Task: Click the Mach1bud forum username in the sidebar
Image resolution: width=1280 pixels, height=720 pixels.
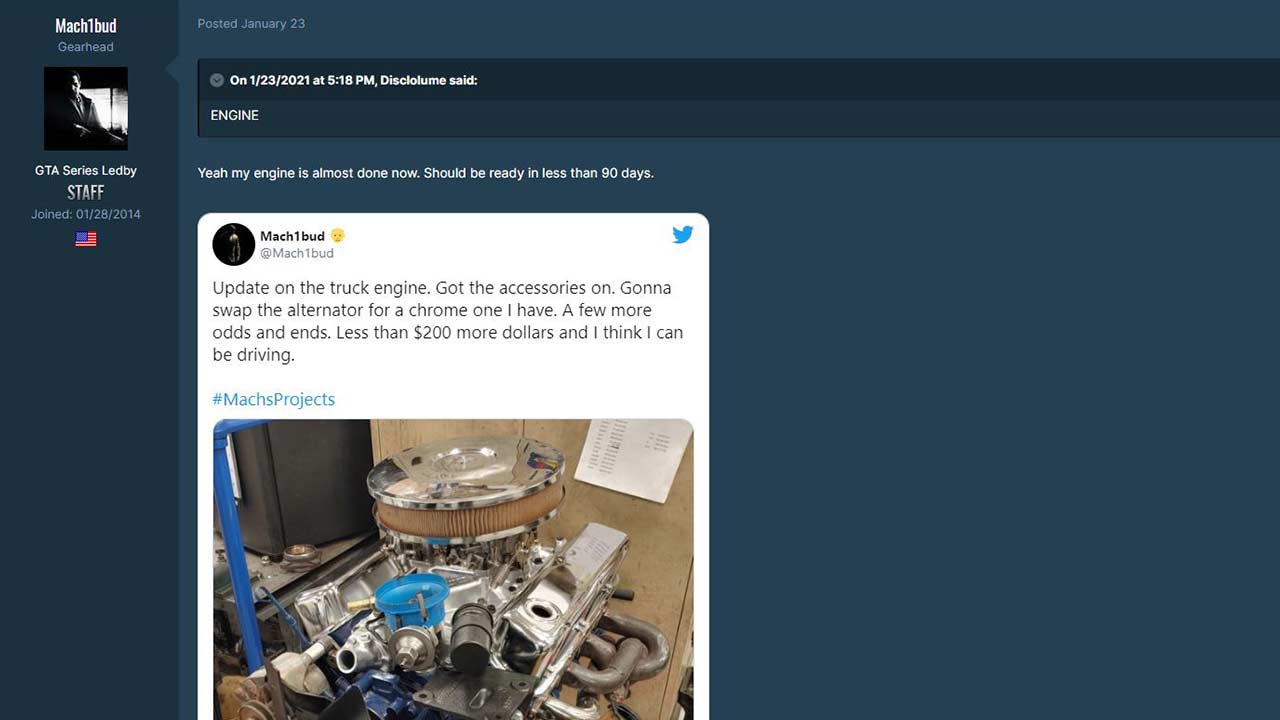Action: click(x=86, y=26)
